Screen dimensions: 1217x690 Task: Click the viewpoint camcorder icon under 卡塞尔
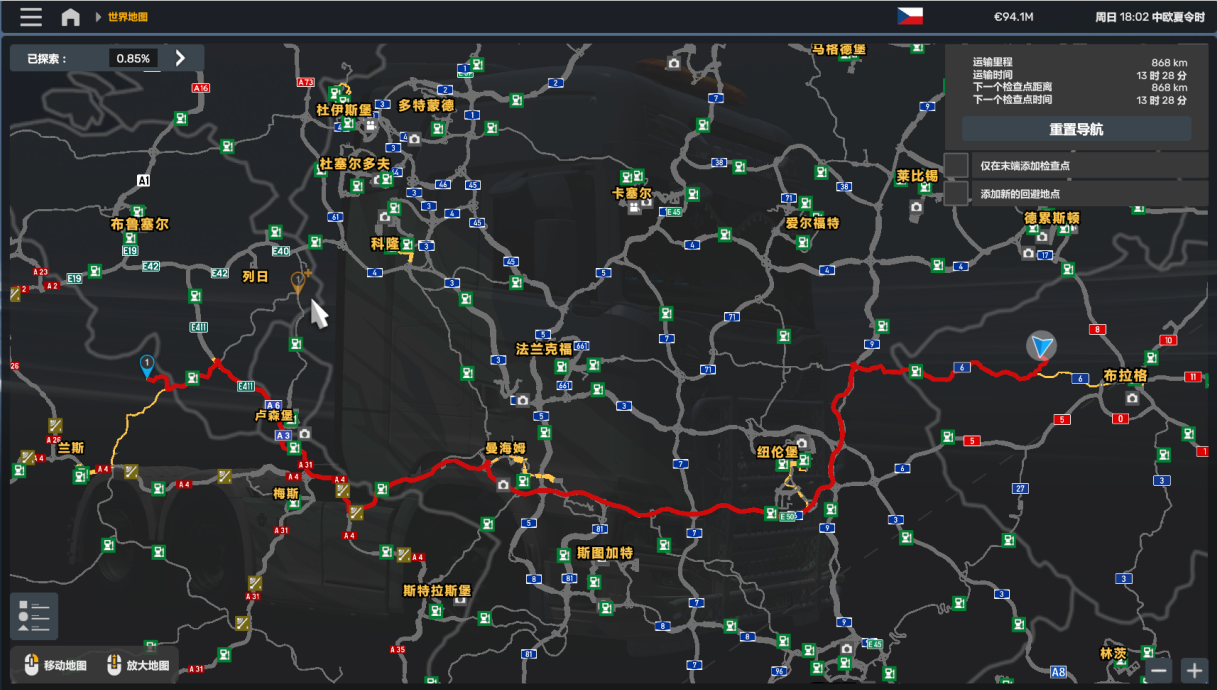coord(634,209)
